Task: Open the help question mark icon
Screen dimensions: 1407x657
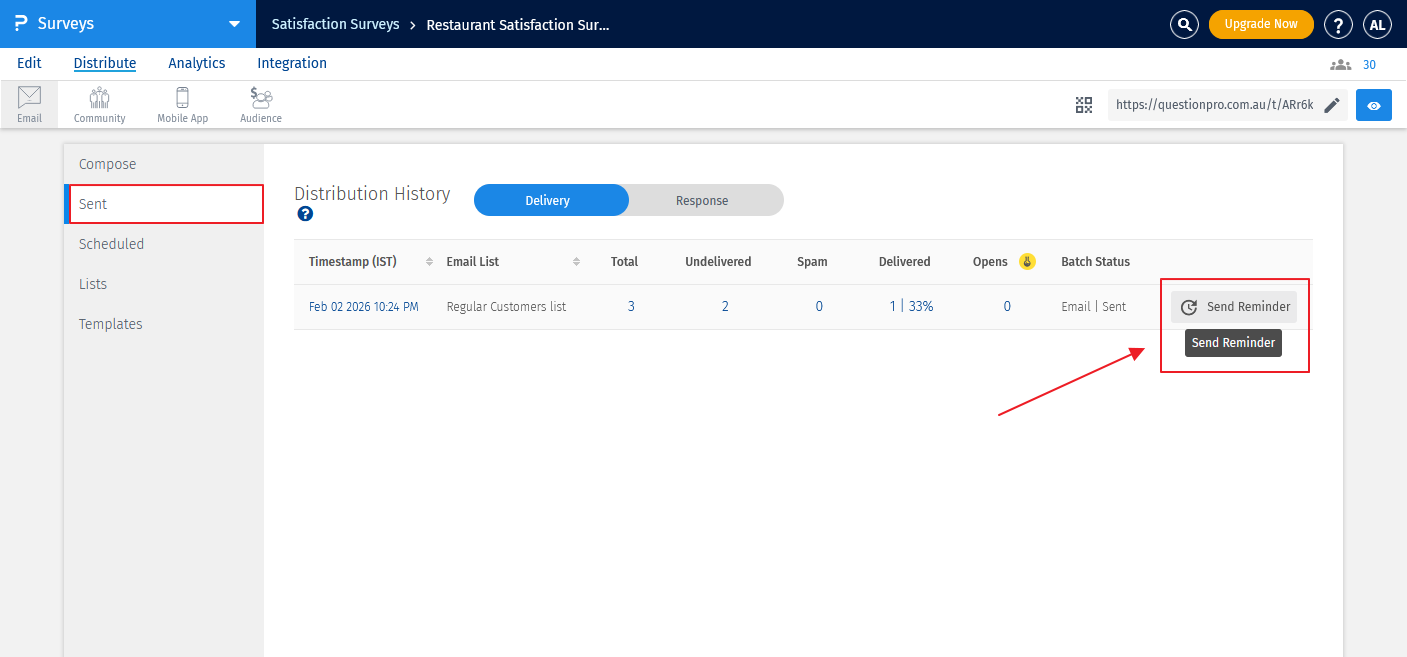Action: pyautogui.click(x=1338, y=24)
